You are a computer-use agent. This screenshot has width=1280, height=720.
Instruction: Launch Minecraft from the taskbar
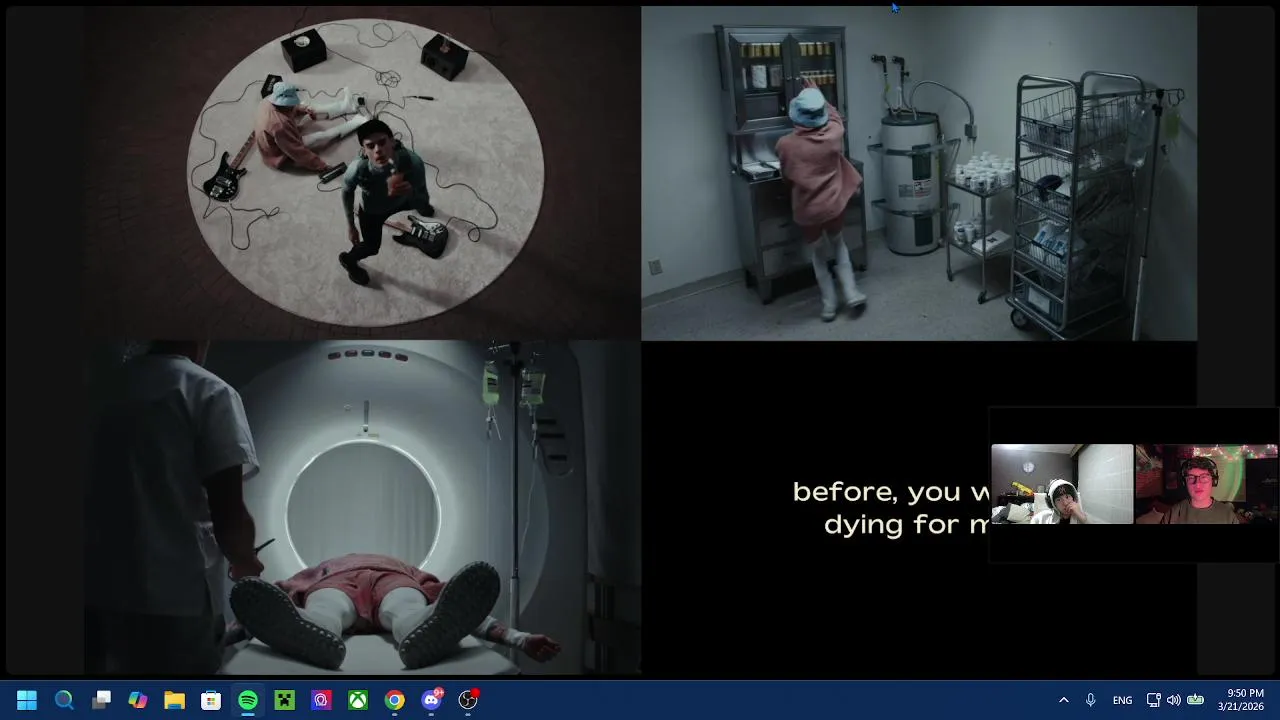[x=285, y=700]
